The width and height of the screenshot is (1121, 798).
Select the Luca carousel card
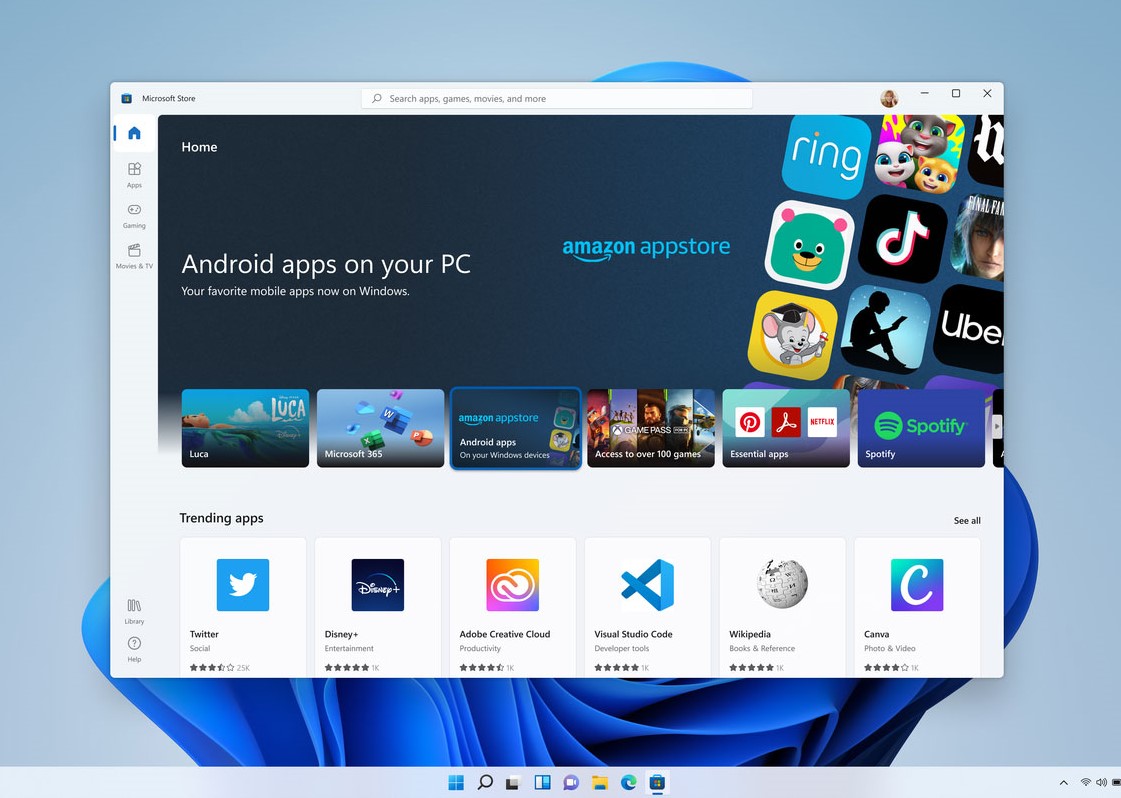click(245, 428)
